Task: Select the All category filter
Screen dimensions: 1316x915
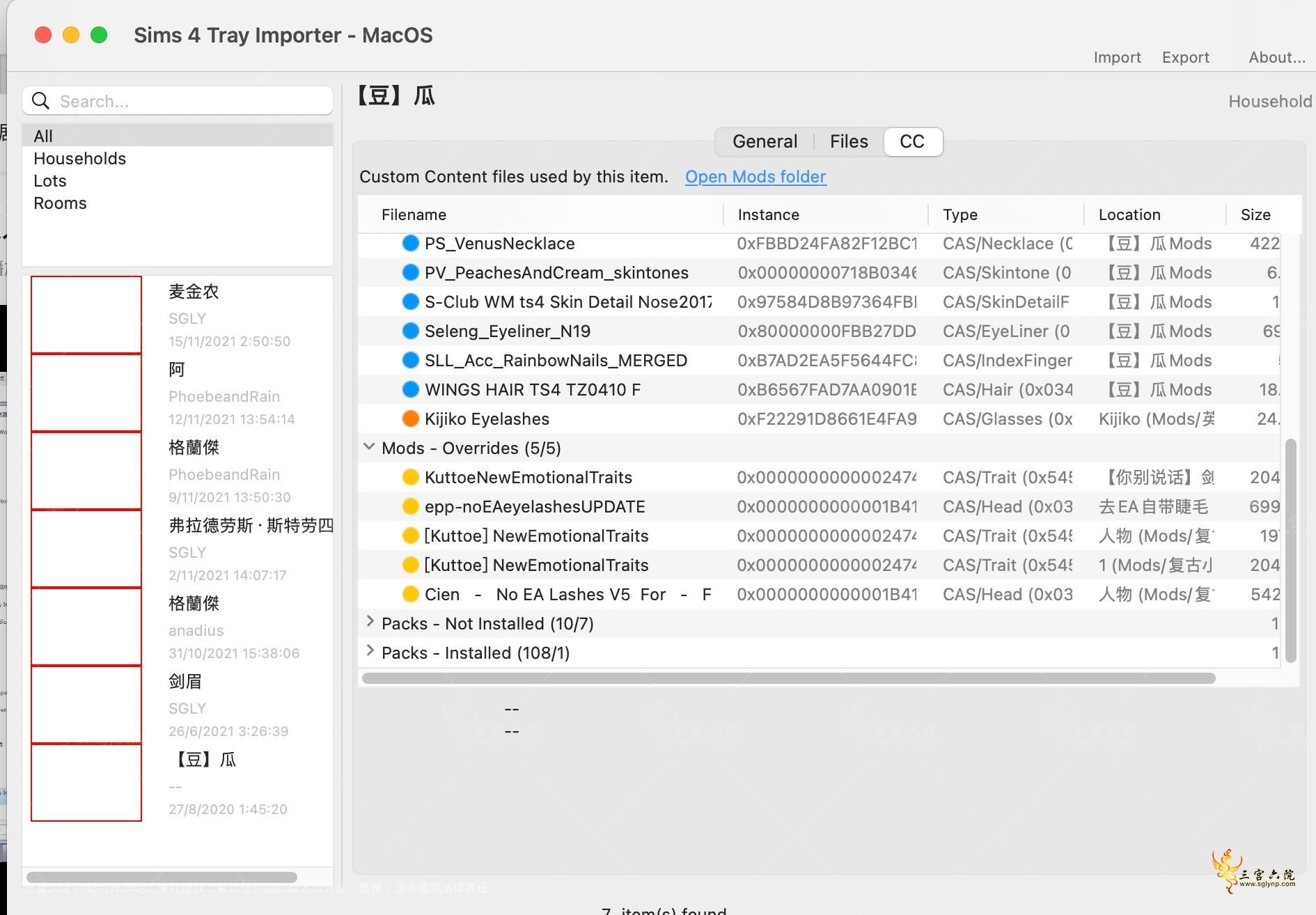Action: [x=178, y=136]
